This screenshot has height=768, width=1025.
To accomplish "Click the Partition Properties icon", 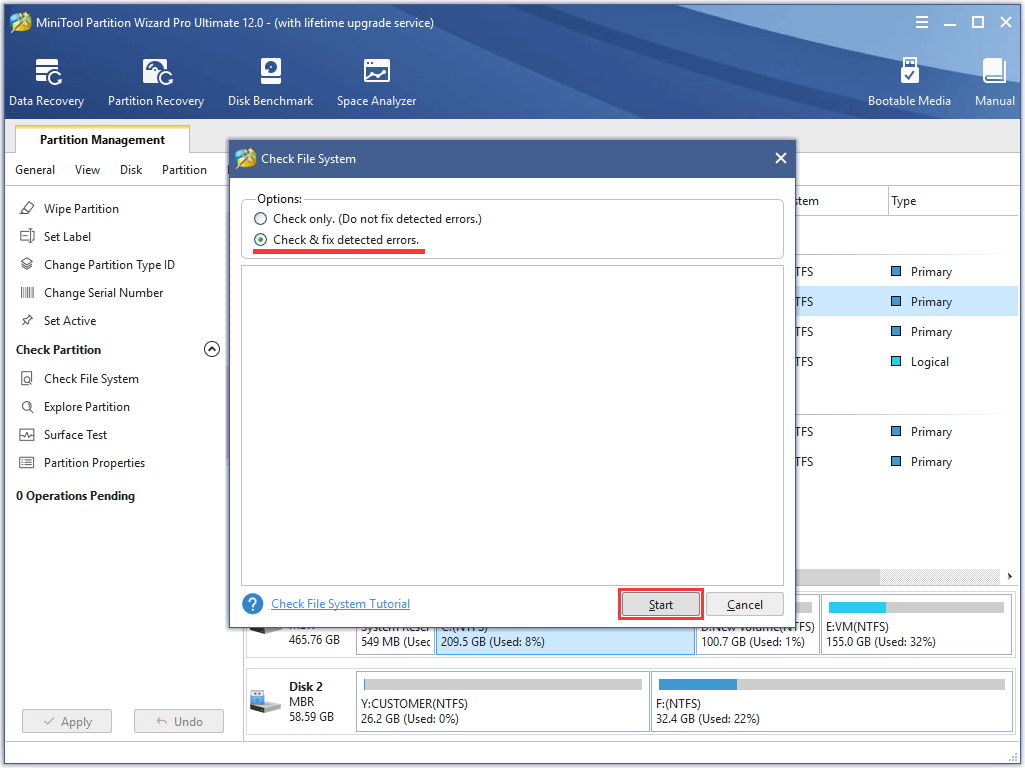I will [27, 463].
